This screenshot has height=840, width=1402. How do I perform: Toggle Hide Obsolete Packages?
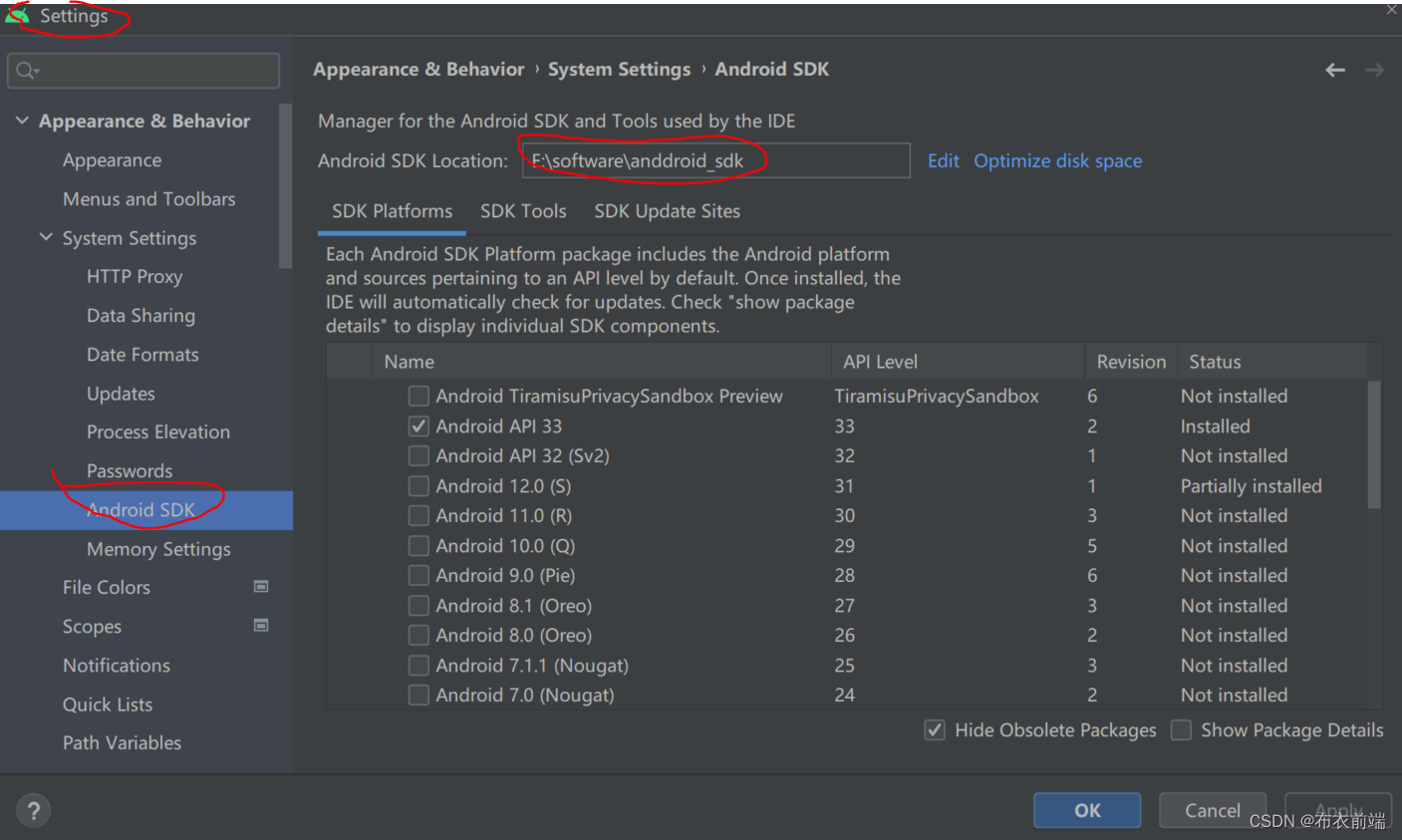[935, 730]
